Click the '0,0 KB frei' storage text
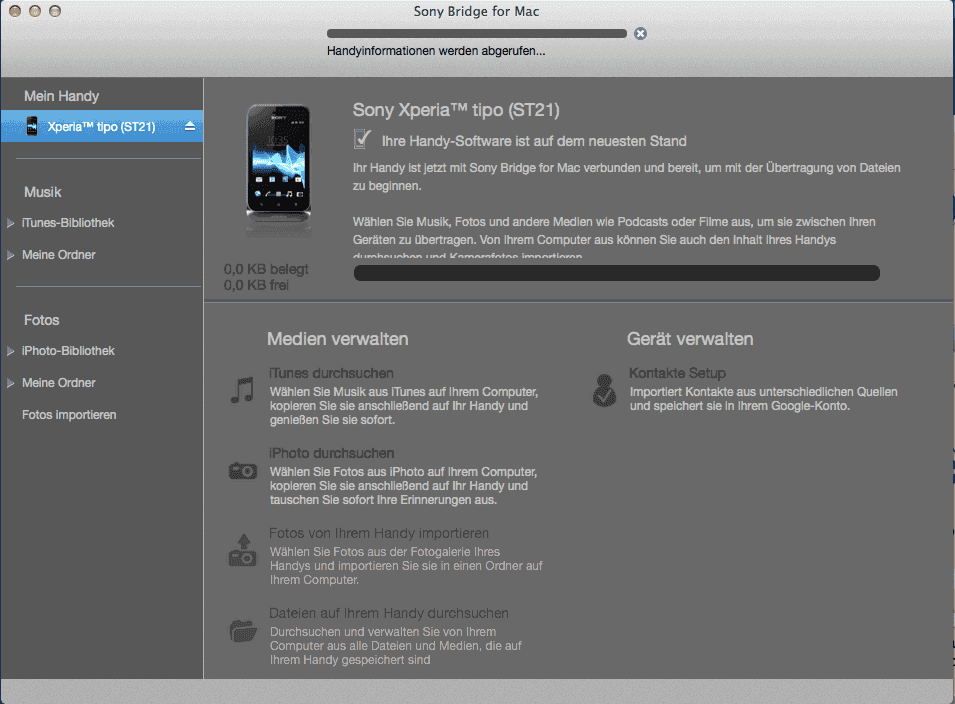This screenshot has height=704, width=955. pyautogui.click(x=256, y=285)
